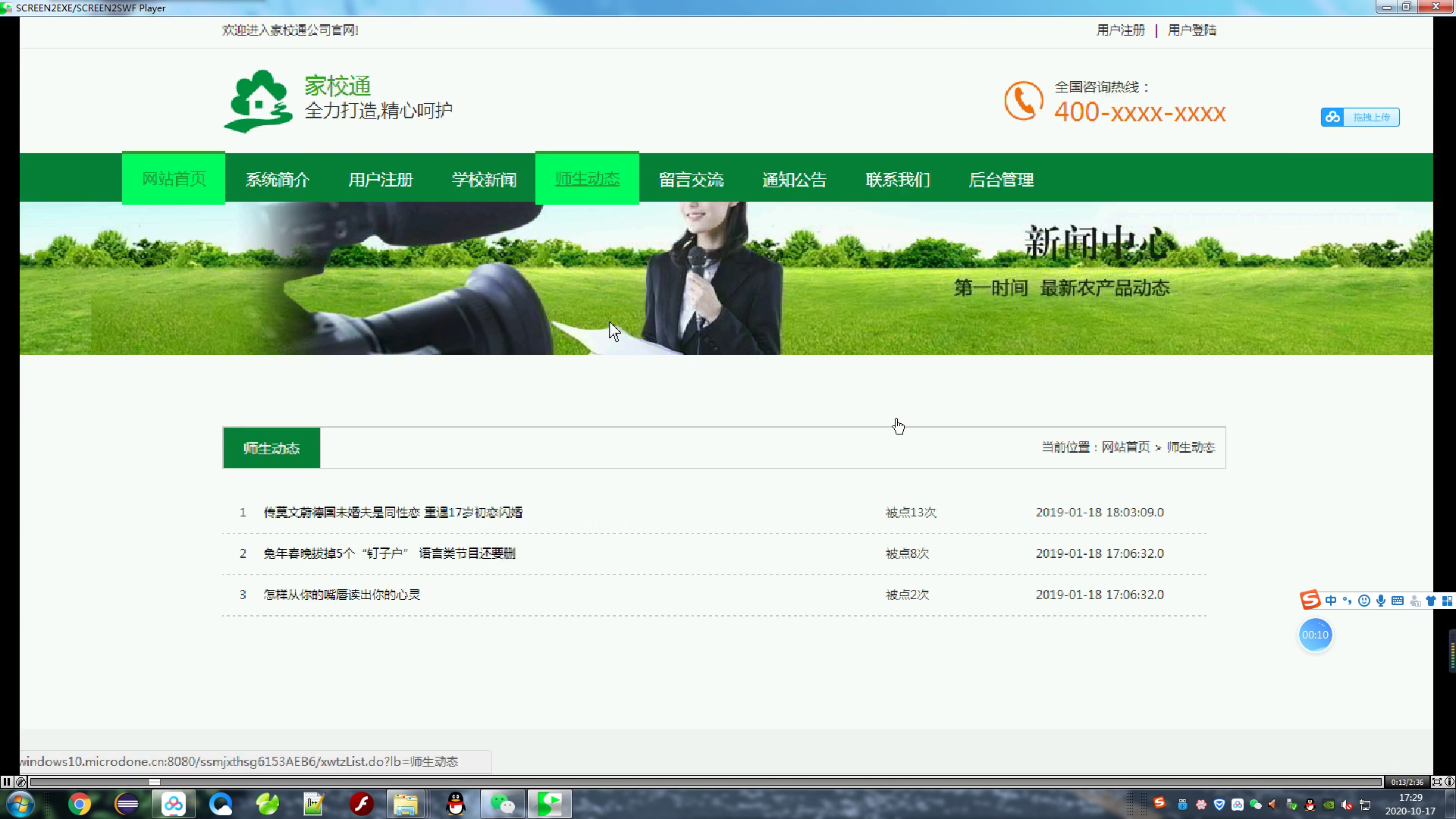Open the 通知公告 navigation item
The image size is (1456, 819).
click(794, 180)
